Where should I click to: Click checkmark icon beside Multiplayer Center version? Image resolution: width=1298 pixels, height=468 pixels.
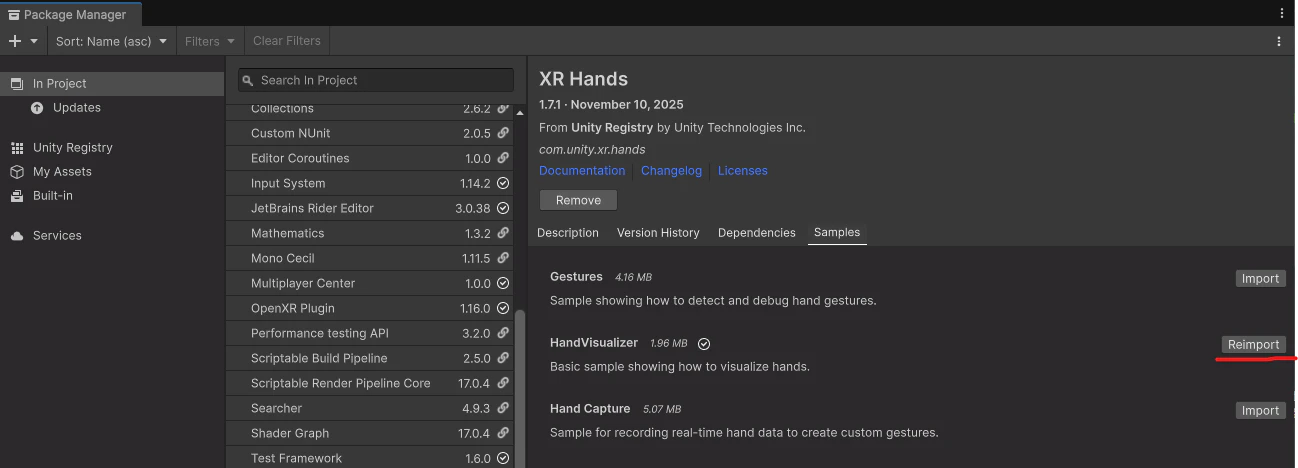(x=503, y=283)
